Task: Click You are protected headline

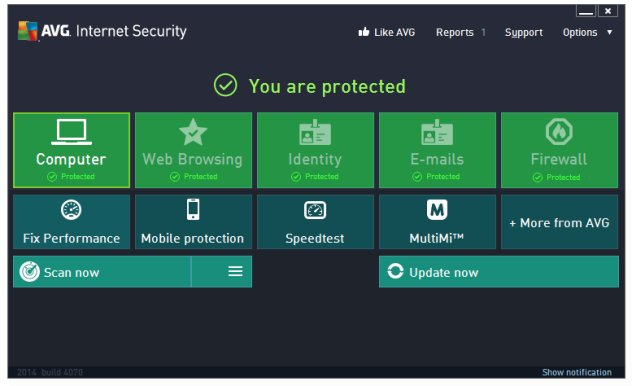Action: tap(327, 86)
